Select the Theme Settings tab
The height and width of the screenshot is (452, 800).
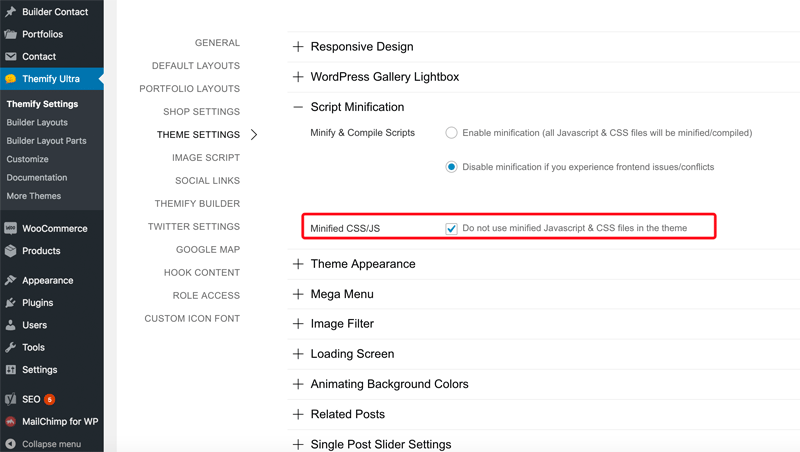(198, 135)
